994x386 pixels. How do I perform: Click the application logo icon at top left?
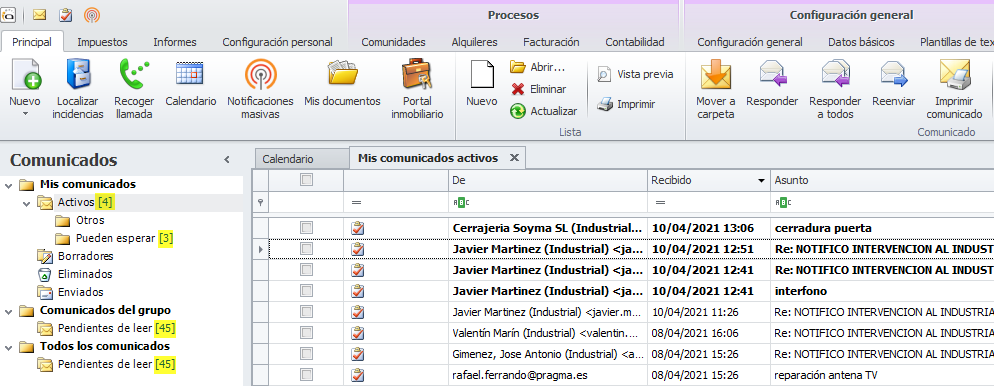(x=8, y=15)
